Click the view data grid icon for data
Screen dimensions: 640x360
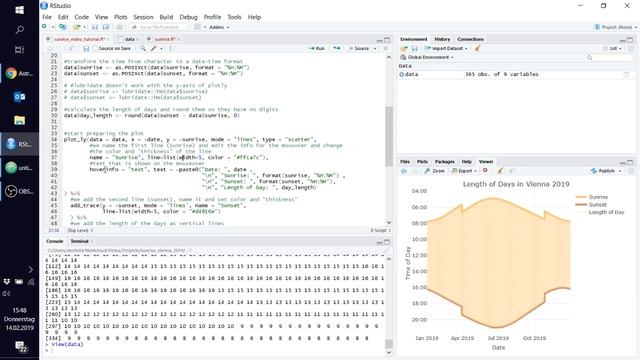[x=627, y=74]
